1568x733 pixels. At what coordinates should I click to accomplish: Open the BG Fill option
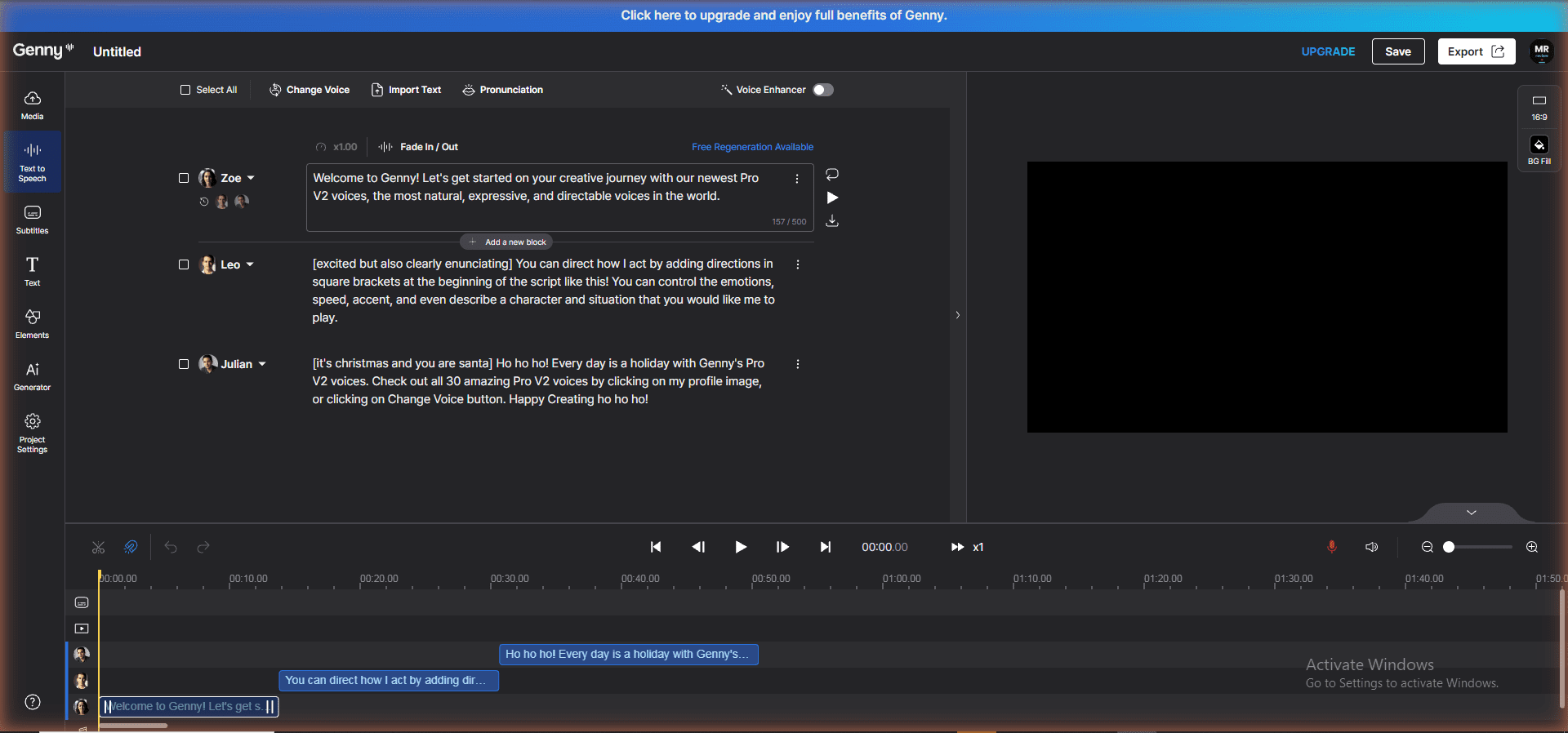pyautogui.click(x=1539, y=151)
